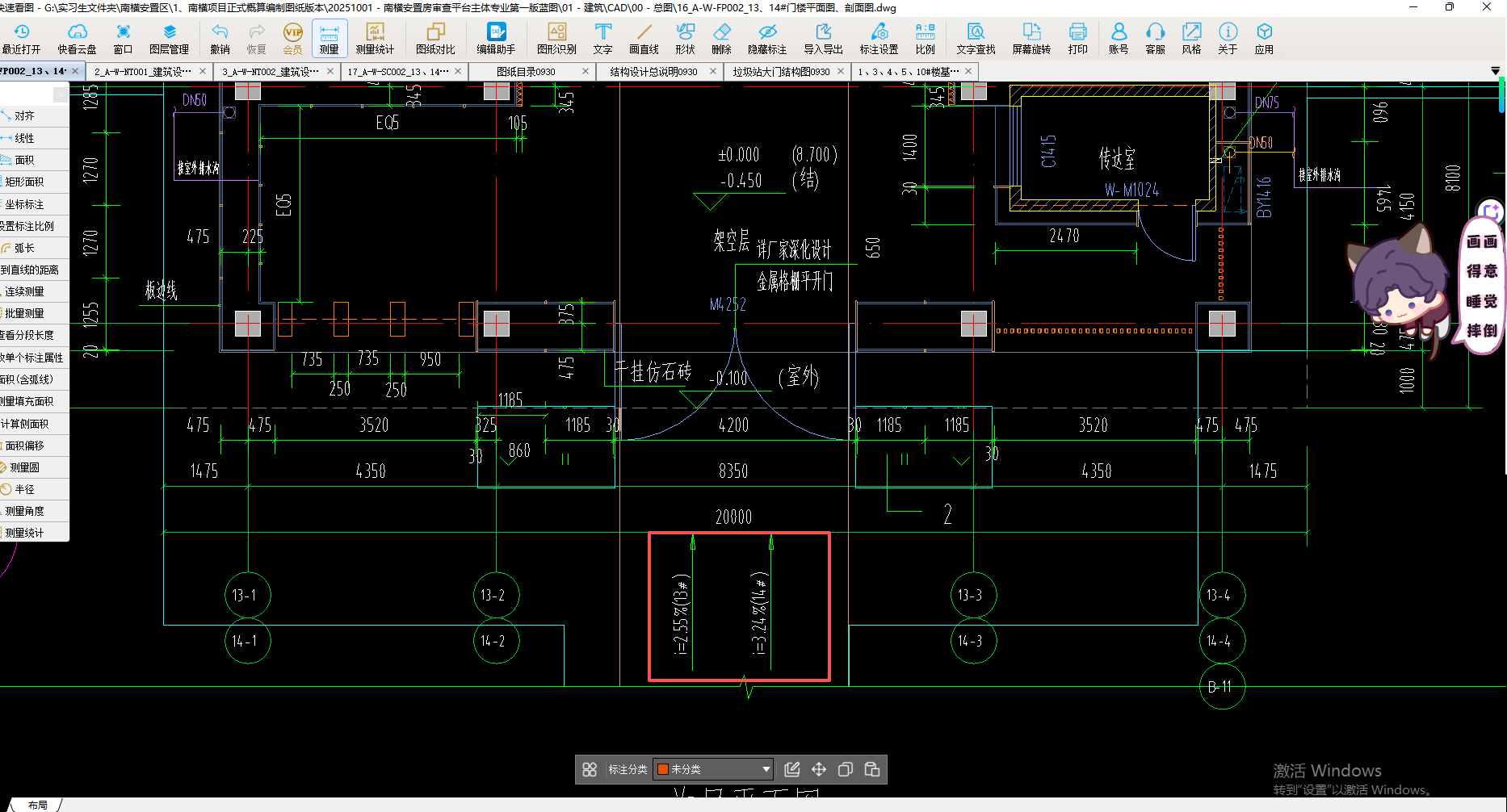
Task: Close the 2_A-W-NT001 drawing tab
Action: [x=203, y=72]
